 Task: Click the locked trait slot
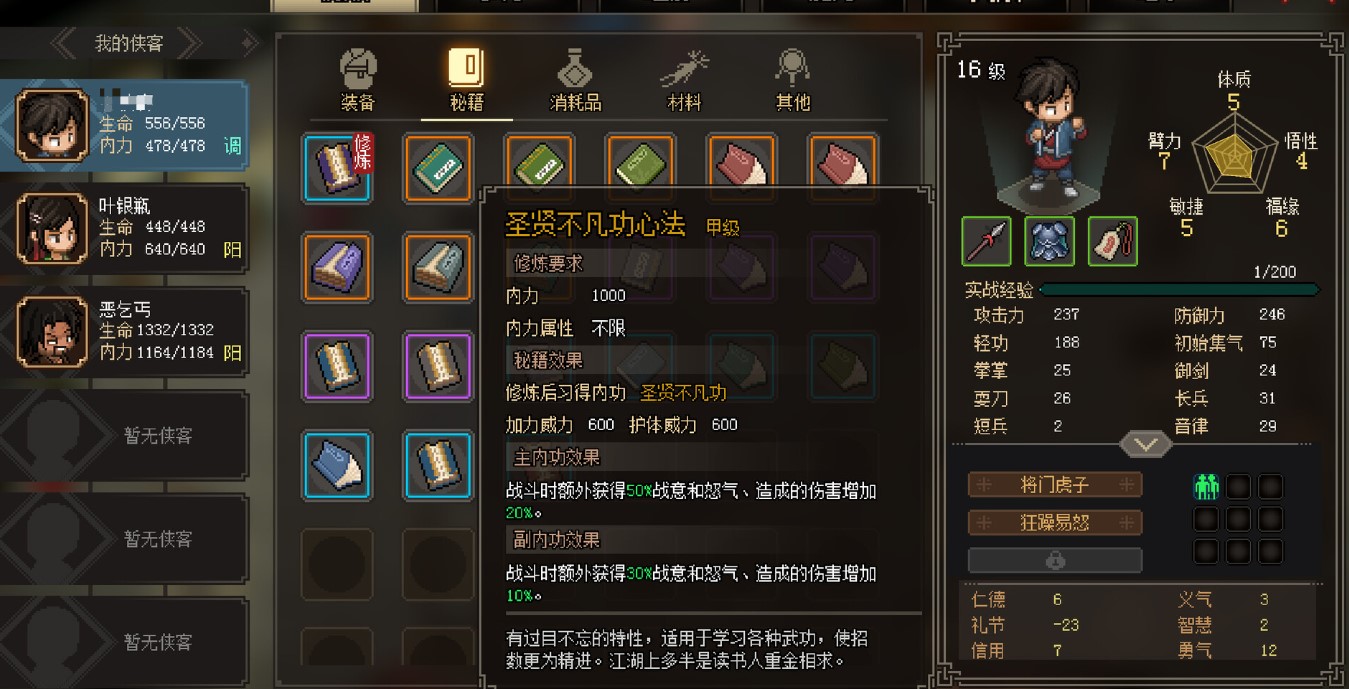[1055, 561]
